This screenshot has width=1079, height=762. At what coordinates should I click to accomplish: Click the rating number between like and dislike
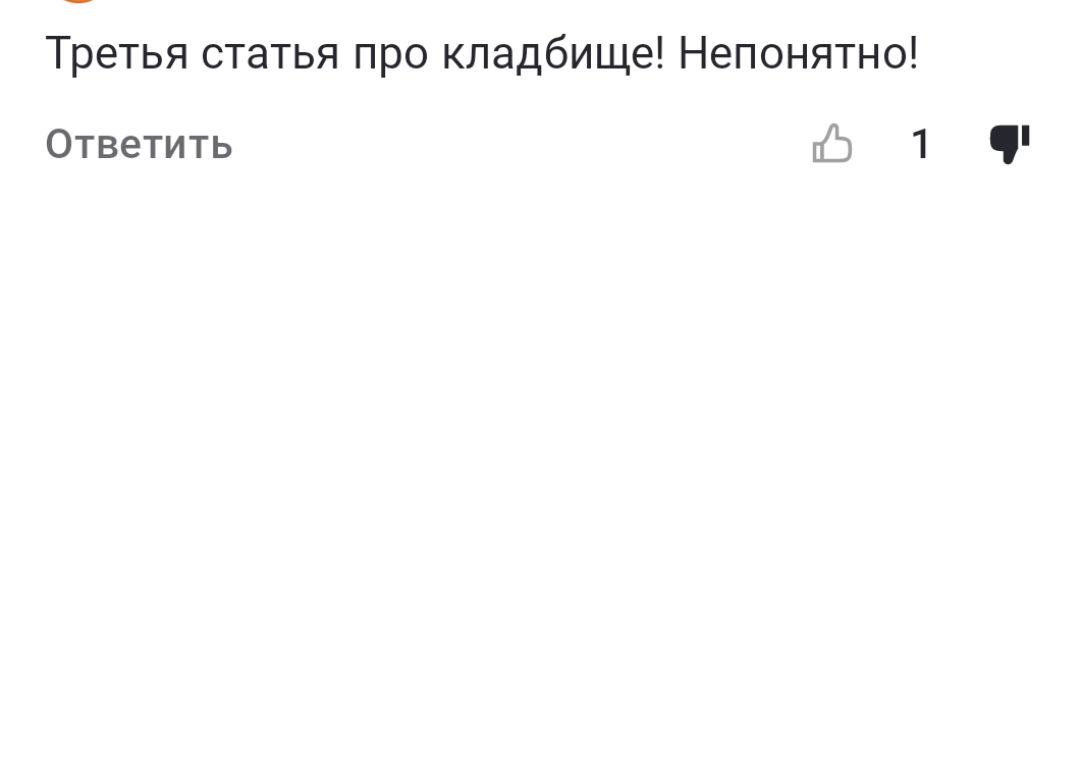pos(920,145)
